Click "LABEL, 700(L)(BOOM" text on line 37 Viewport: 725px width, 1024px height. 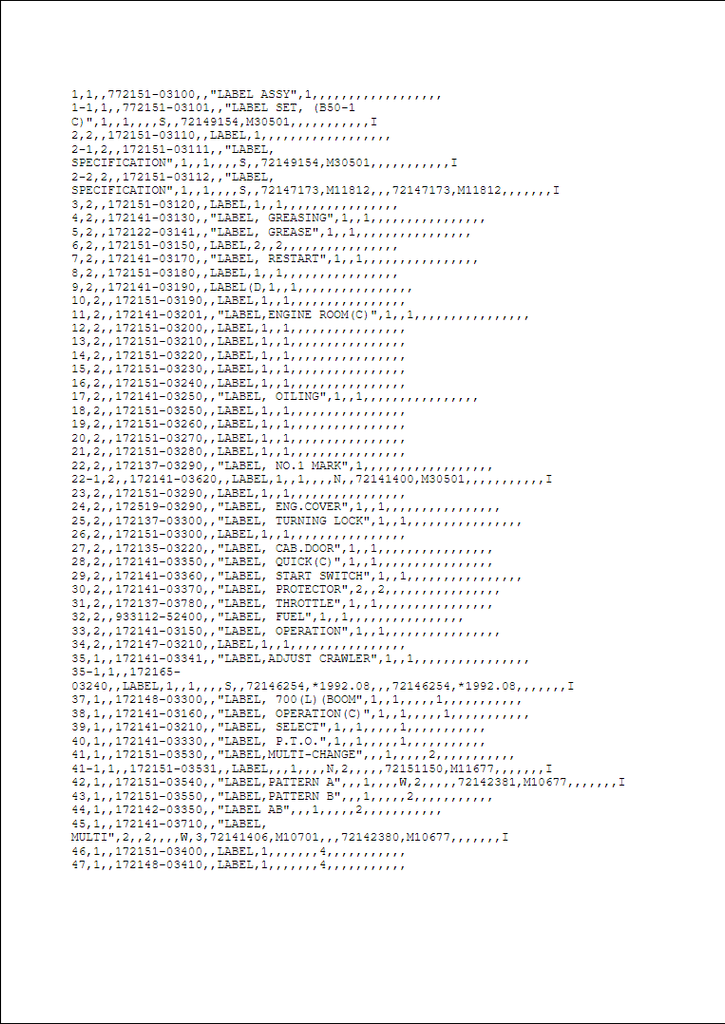tap(294, 700)
